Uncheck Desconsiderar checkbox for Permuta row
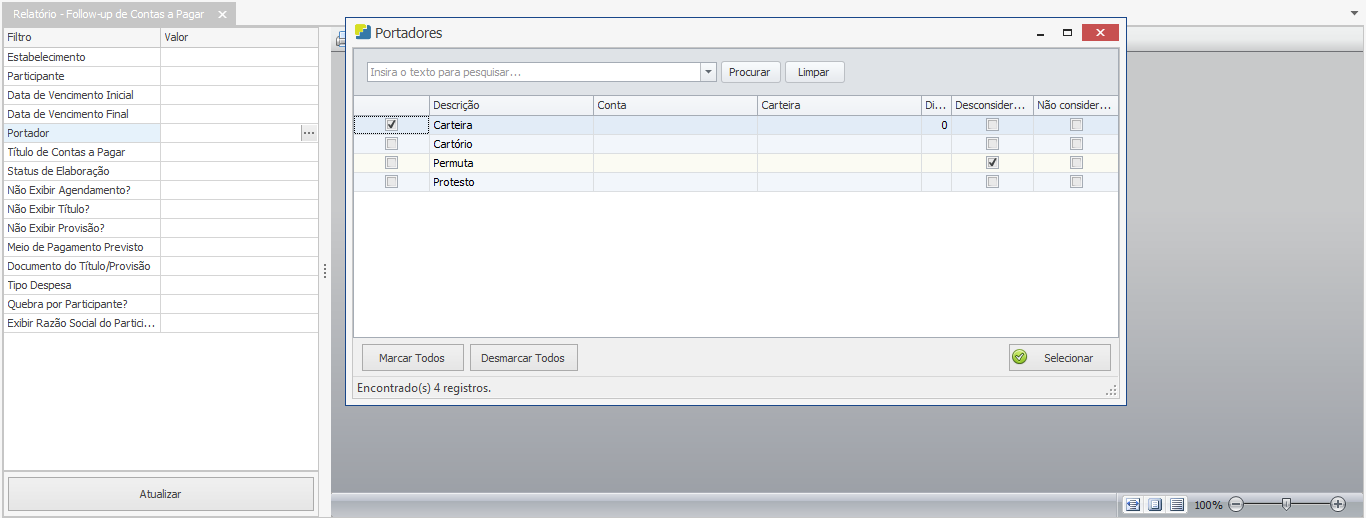The width and height of the screenshot is (1366, 518). [x=992, y=163]
